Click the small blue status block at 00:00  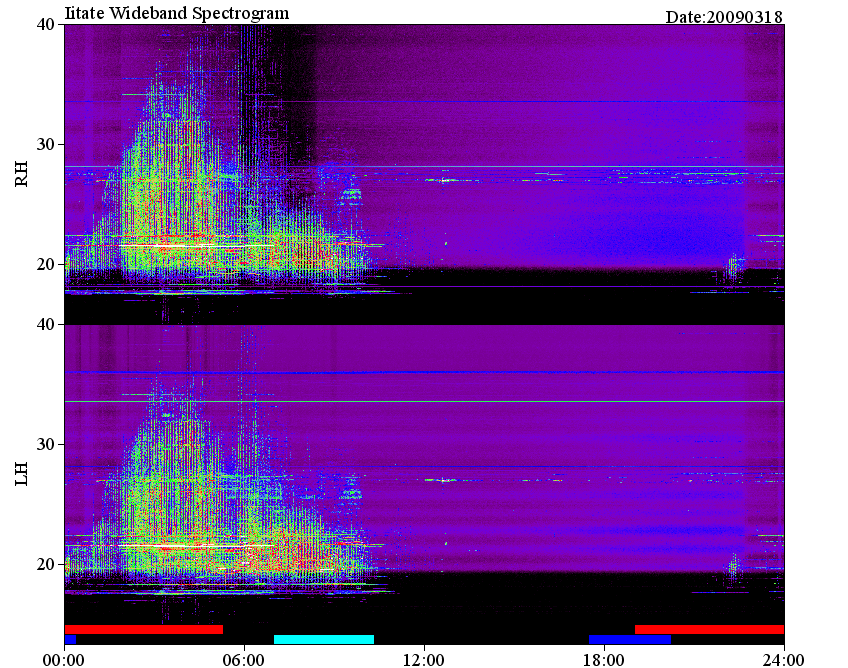coord(70,639)
